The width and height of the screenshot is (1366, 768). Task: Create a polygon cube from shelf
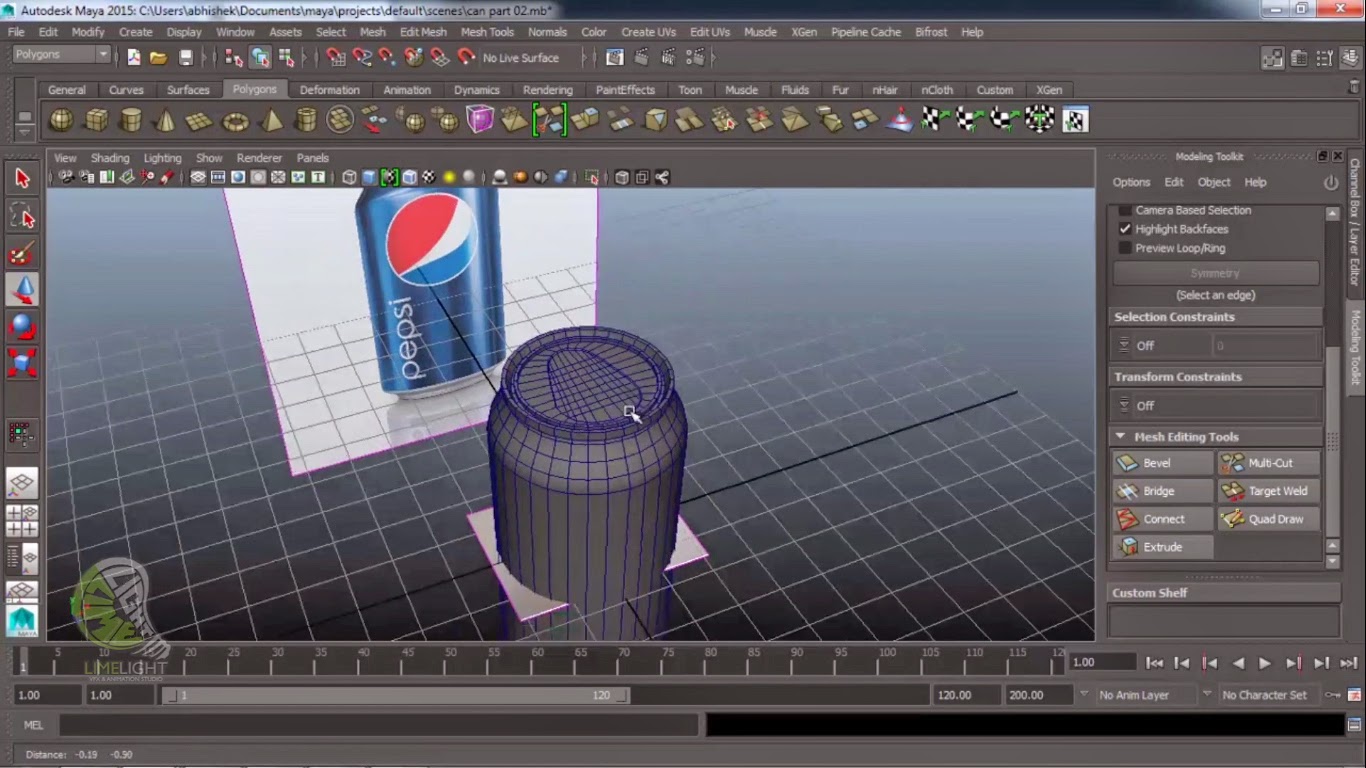[96, 120]
